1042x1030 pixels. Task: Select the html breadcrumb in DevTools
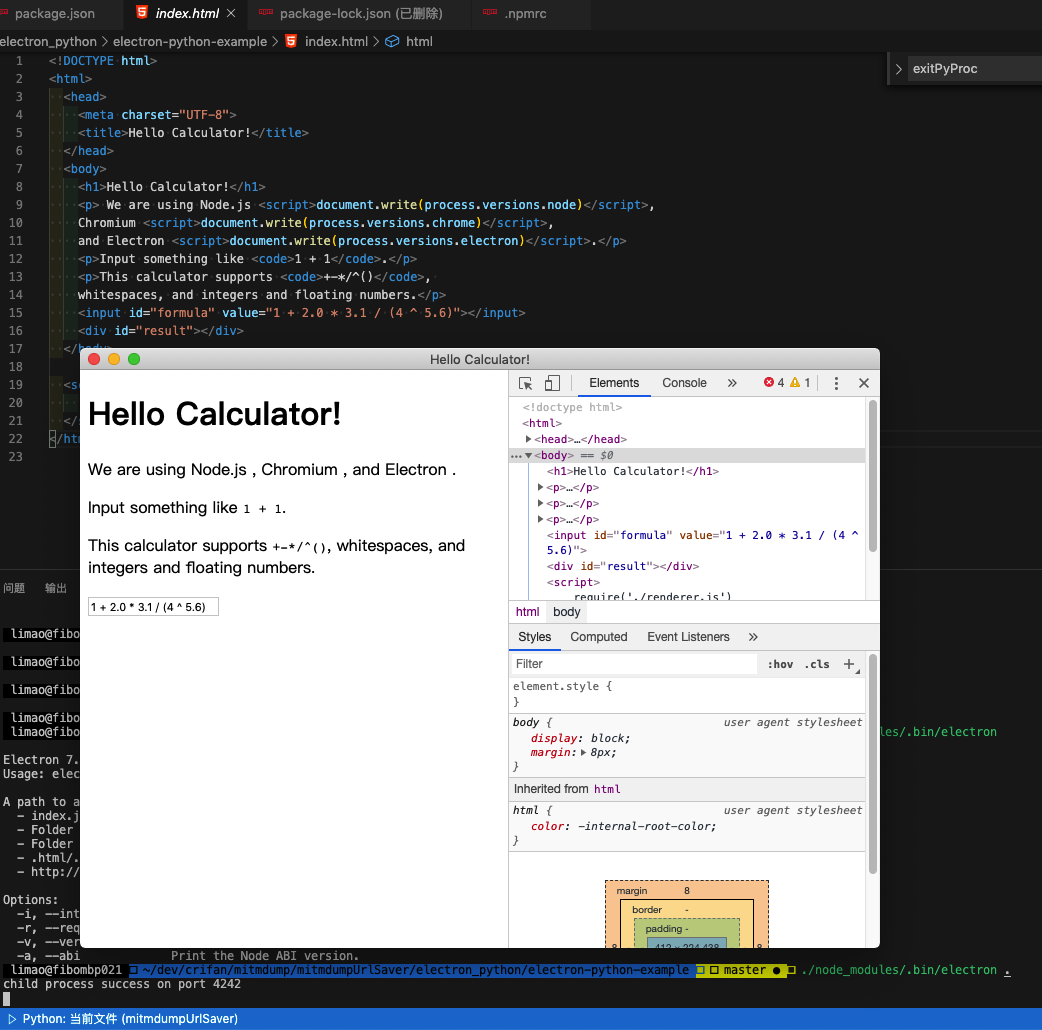(x=528, y=612)
